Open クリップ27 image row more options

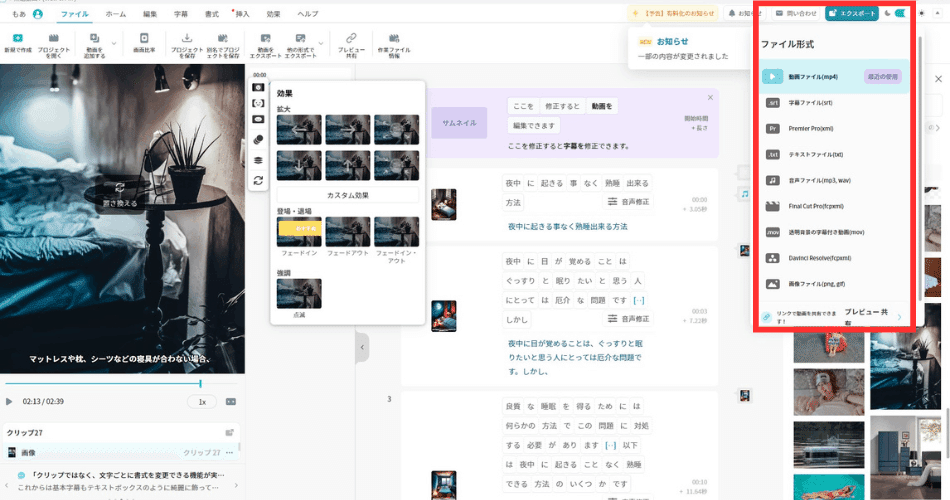pyautogui.click(x=230, y=453)
